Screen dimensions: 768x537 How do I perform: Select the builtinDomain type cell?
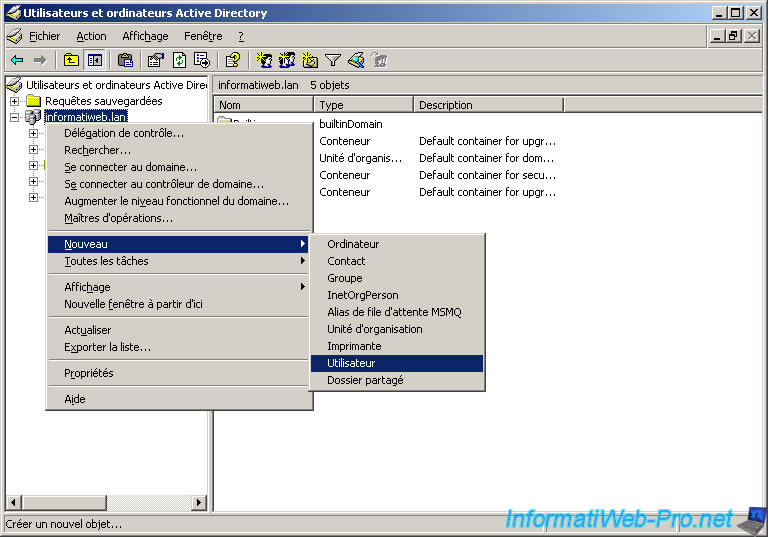pos(351,124)
